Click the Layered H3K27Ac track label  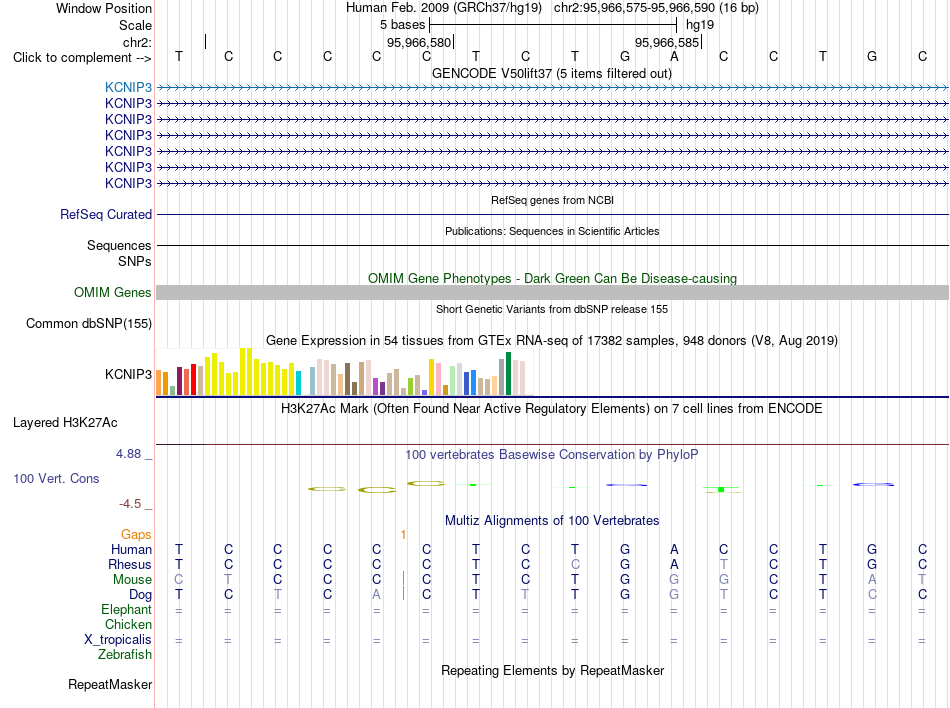pos(65,423)
